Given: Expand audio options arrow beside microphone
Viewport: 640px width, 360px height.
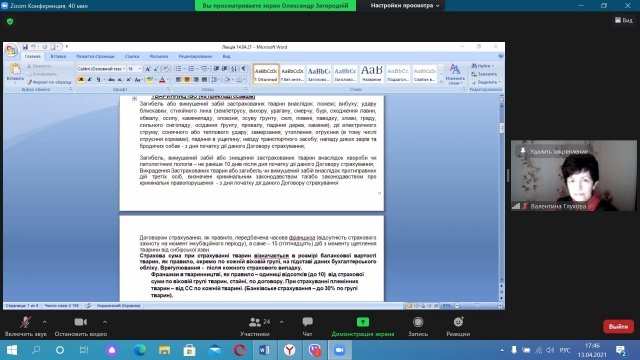Looking at the screenshot, I should (44, 322).
